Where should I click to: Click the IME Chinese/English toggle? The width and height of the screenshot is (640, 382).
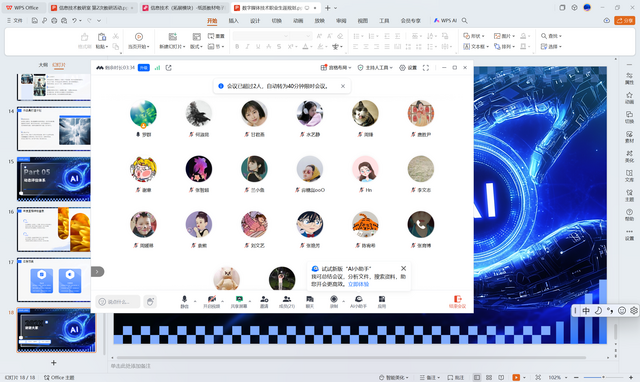point(586,311)
